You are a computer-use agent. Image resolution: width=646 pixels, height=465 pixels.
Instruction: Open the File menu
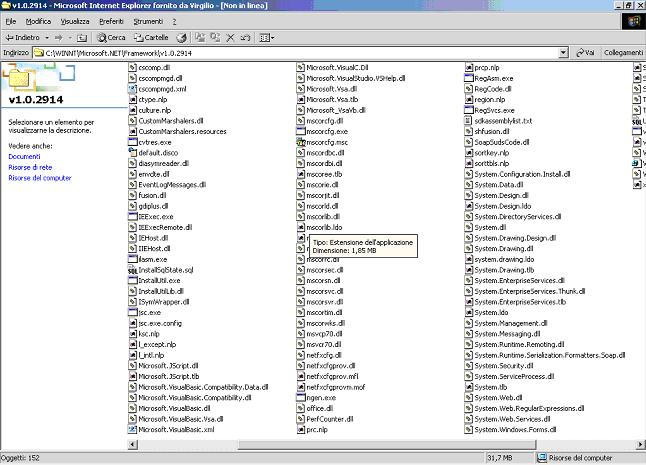(x=11, y=21)
